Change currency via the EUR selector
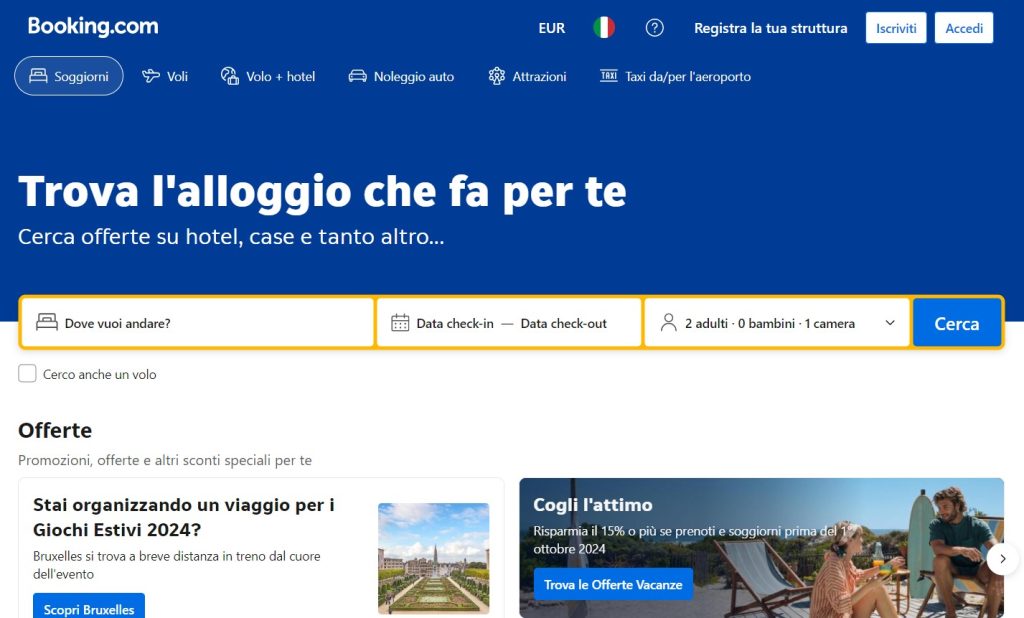Viewport: 1024px width, 618px height. (x=552, y=28)
